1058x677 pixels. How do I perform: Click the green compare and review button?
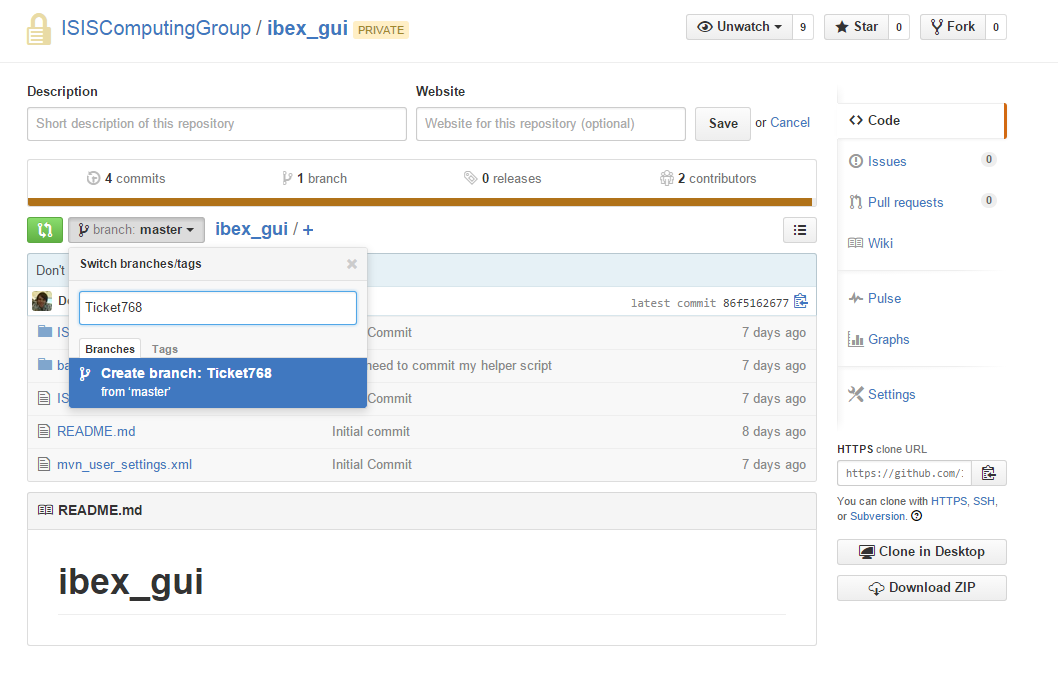(x=45, y=230)
